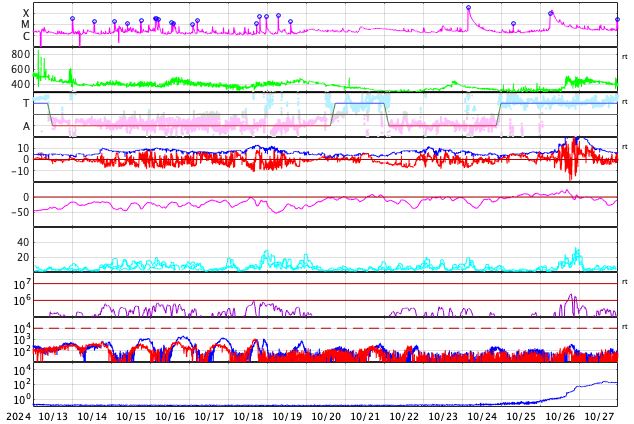Click the 10/27 date label
This screenshot has width=634, height=424.
click(x=599, y=416)
